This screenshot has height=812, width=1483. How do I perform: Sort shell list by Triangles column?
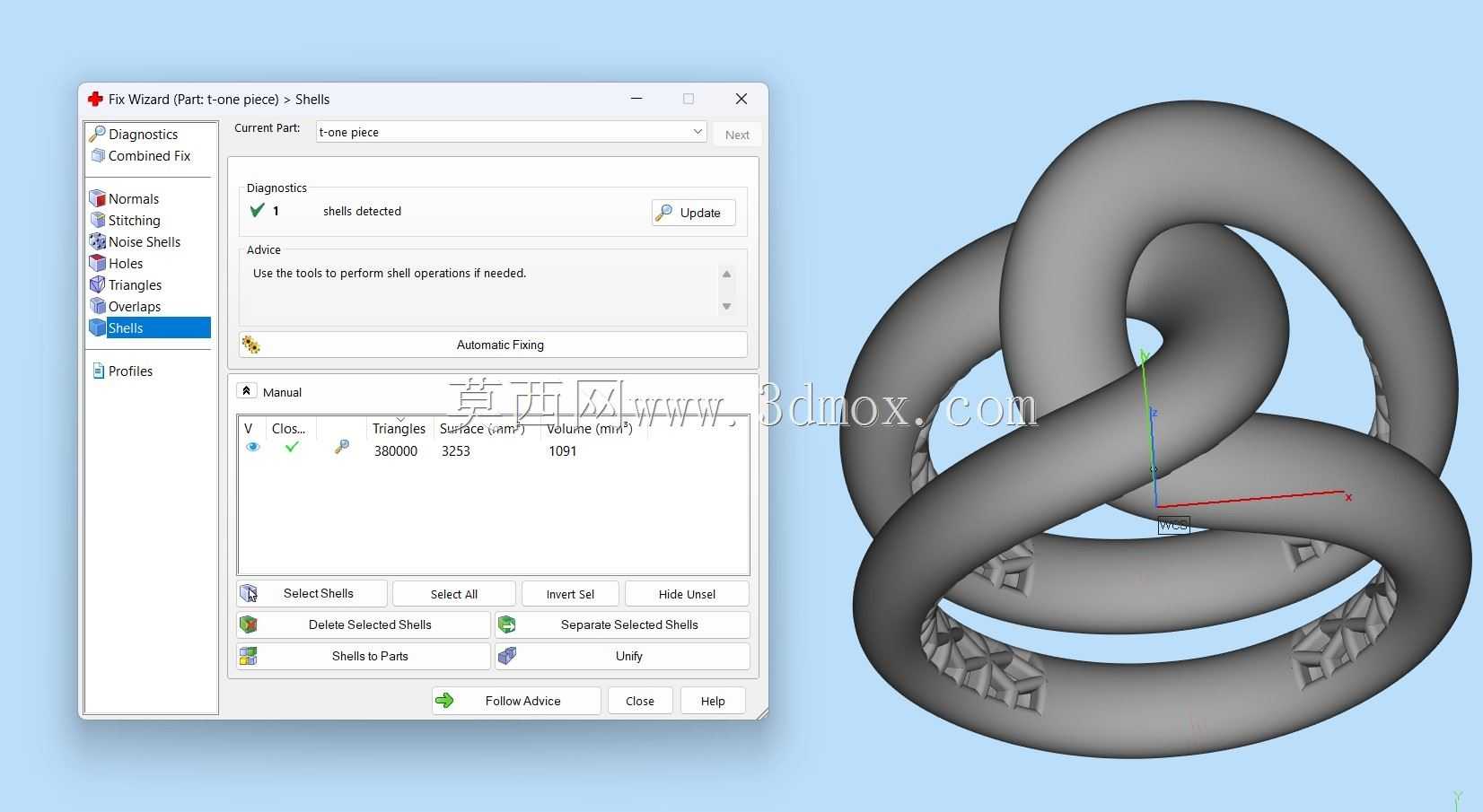(x=399, y=429)
